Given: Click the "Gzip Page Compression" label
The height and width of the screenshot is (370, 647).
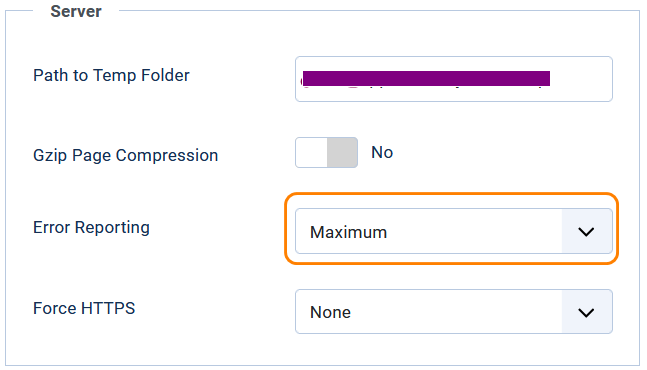Looking at the screenshot, I should click(125, 156).
